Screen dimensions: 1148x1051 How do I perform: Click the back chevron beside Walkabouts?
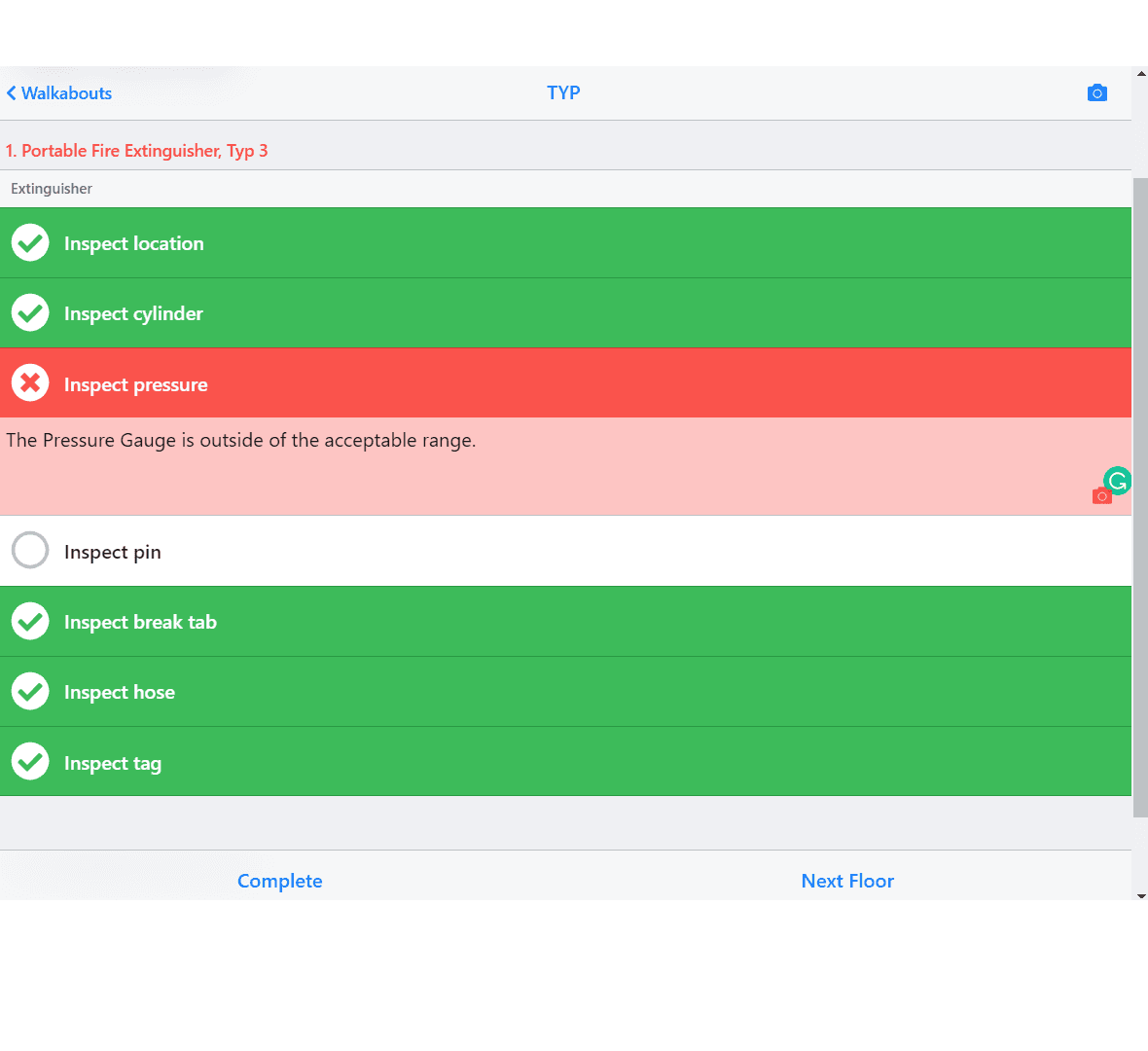(12, 93)
